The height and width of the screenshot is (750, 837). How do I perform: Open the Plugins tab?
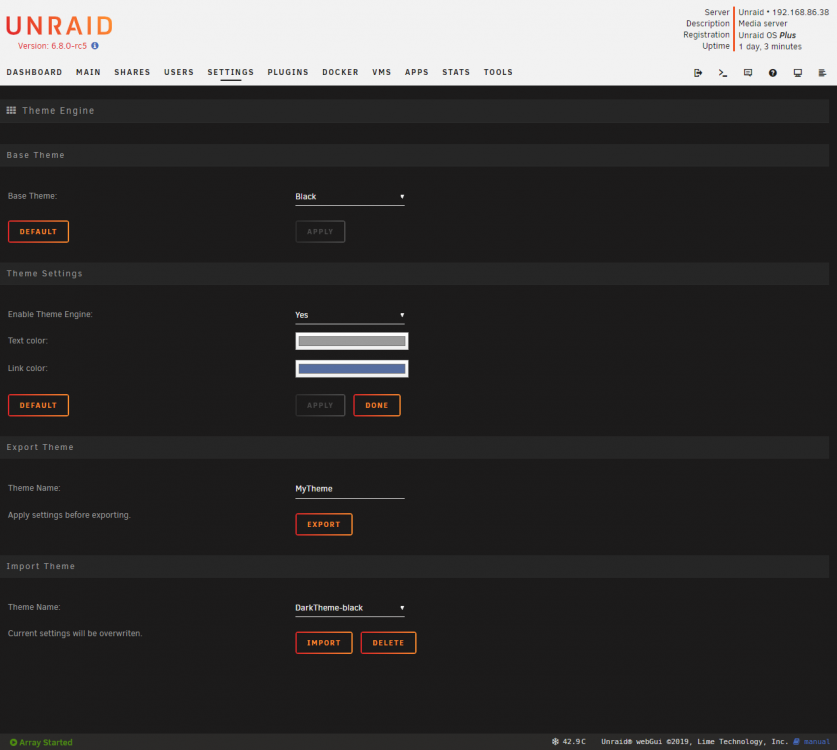pyautogui.click(x=288, y=72)
